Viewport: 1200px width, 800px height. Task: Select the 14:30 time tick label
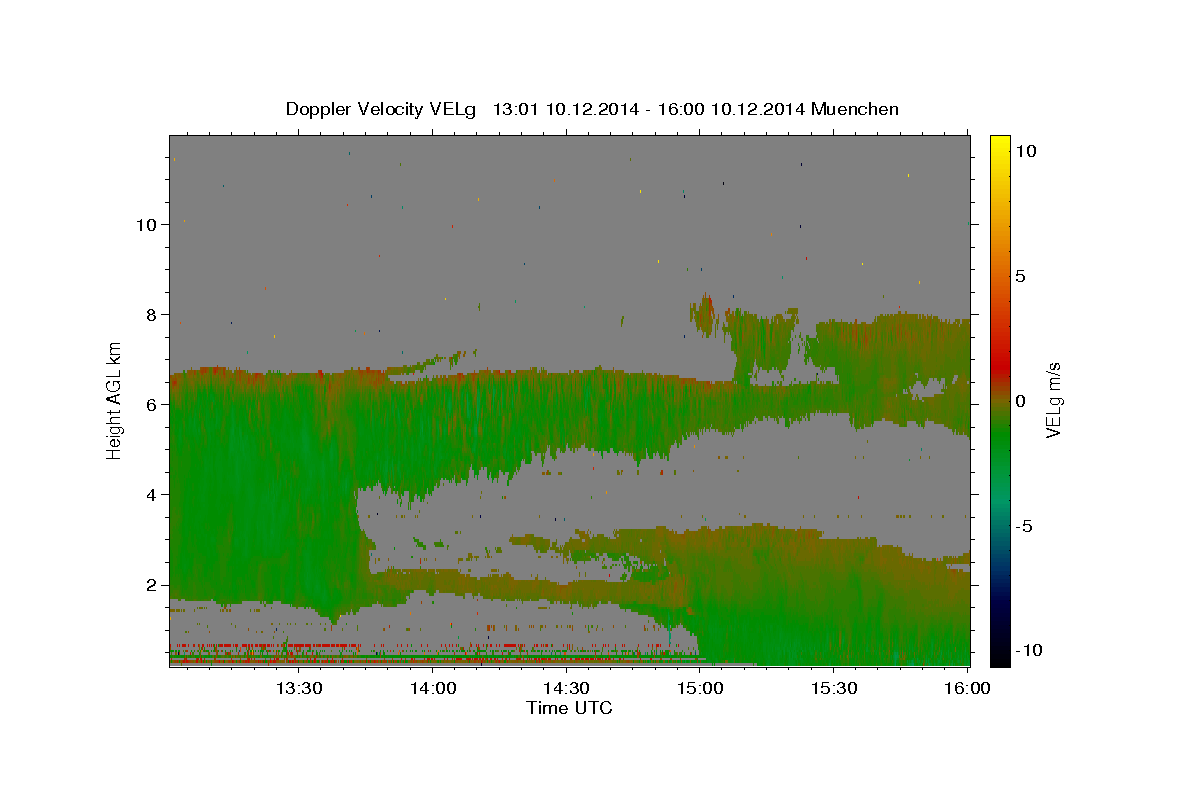click(x=566, y=688)
